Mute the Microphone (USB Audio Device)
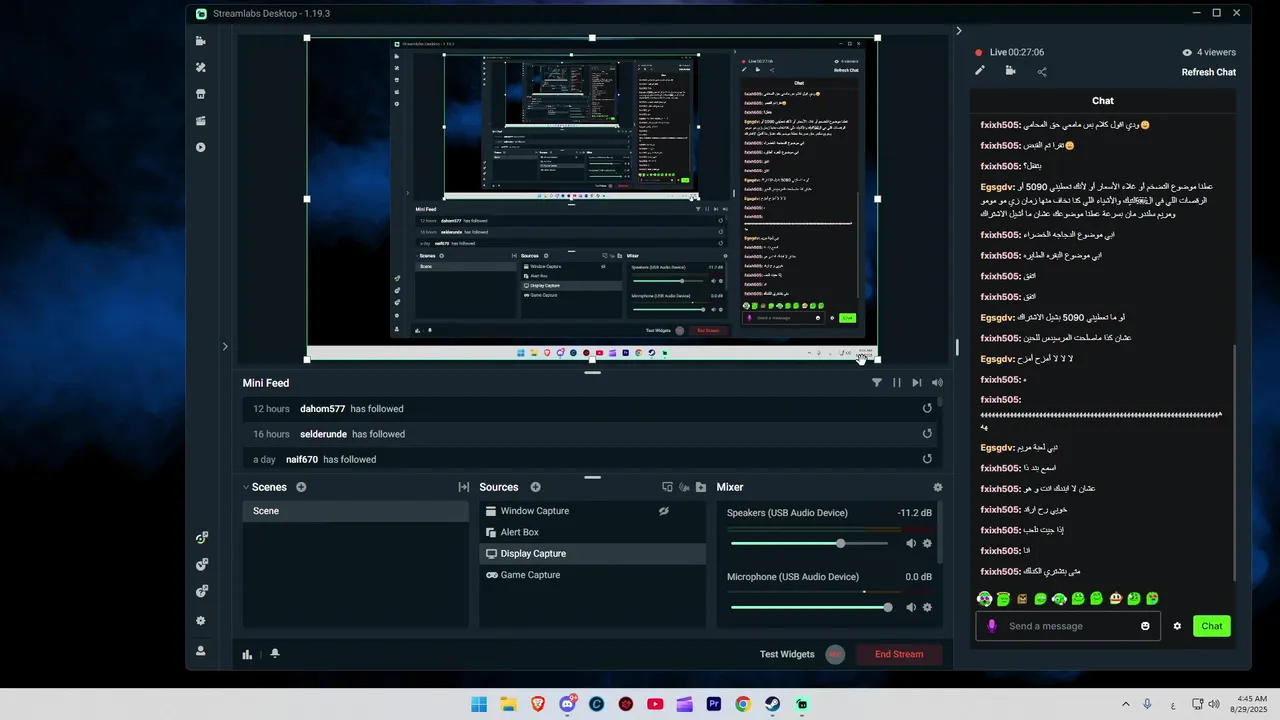 (911, 607)
